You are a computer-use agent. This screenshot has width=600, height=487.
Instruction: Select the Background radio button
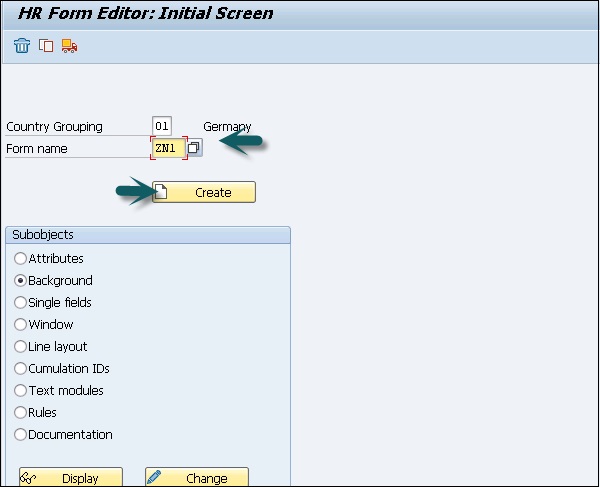(20, 281)
